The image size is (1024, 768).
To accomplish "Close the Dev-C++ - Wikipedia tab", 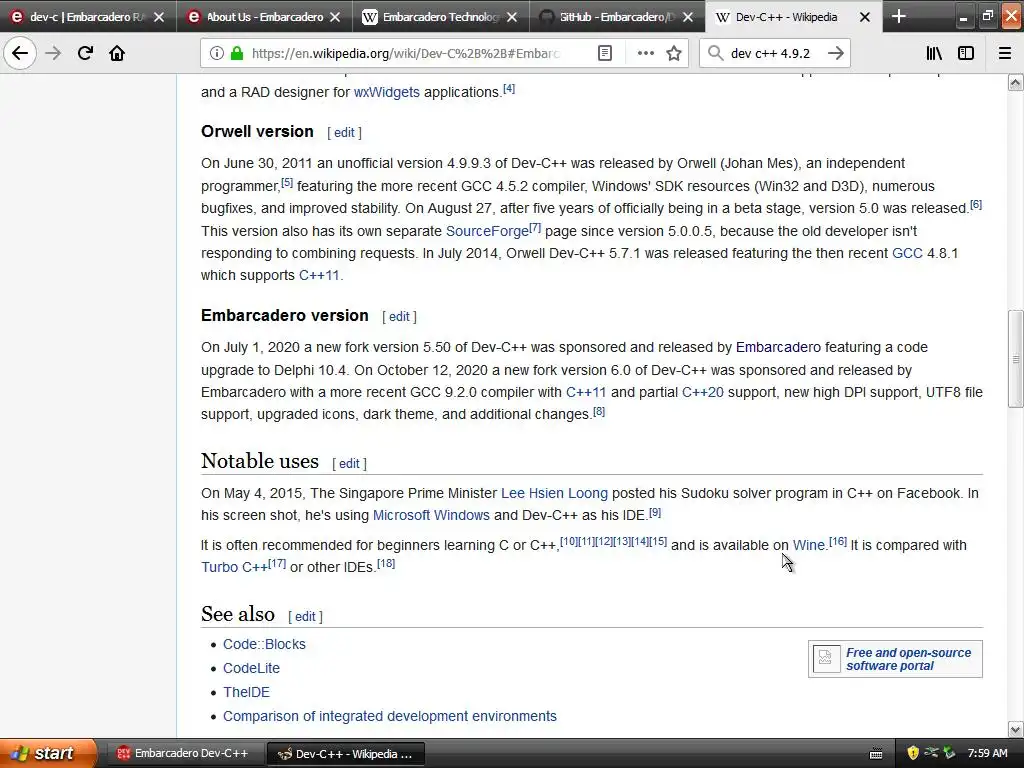I will [865, 17].
